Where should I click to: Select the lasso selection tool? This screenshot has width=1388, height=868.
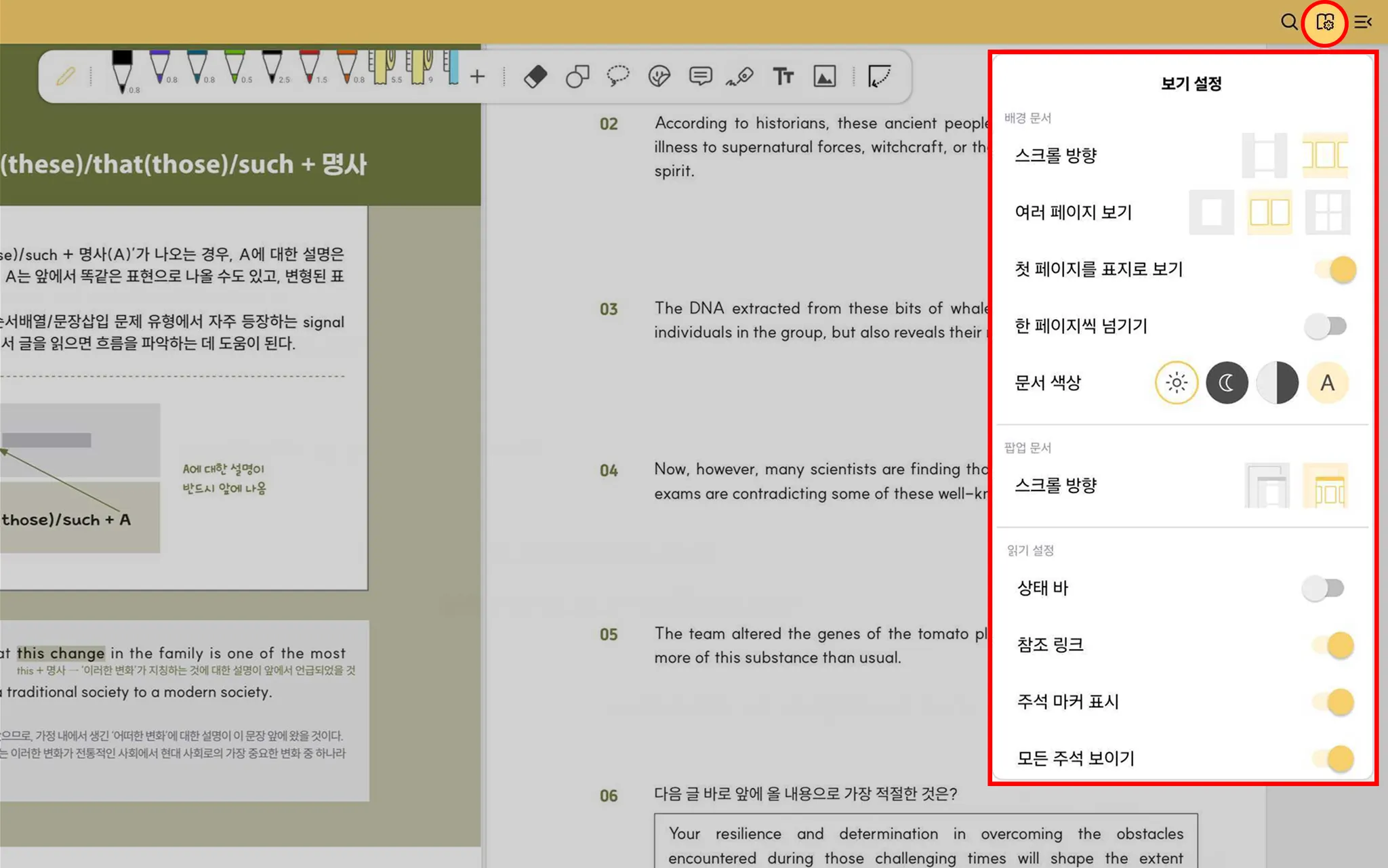tap(617, 76)
